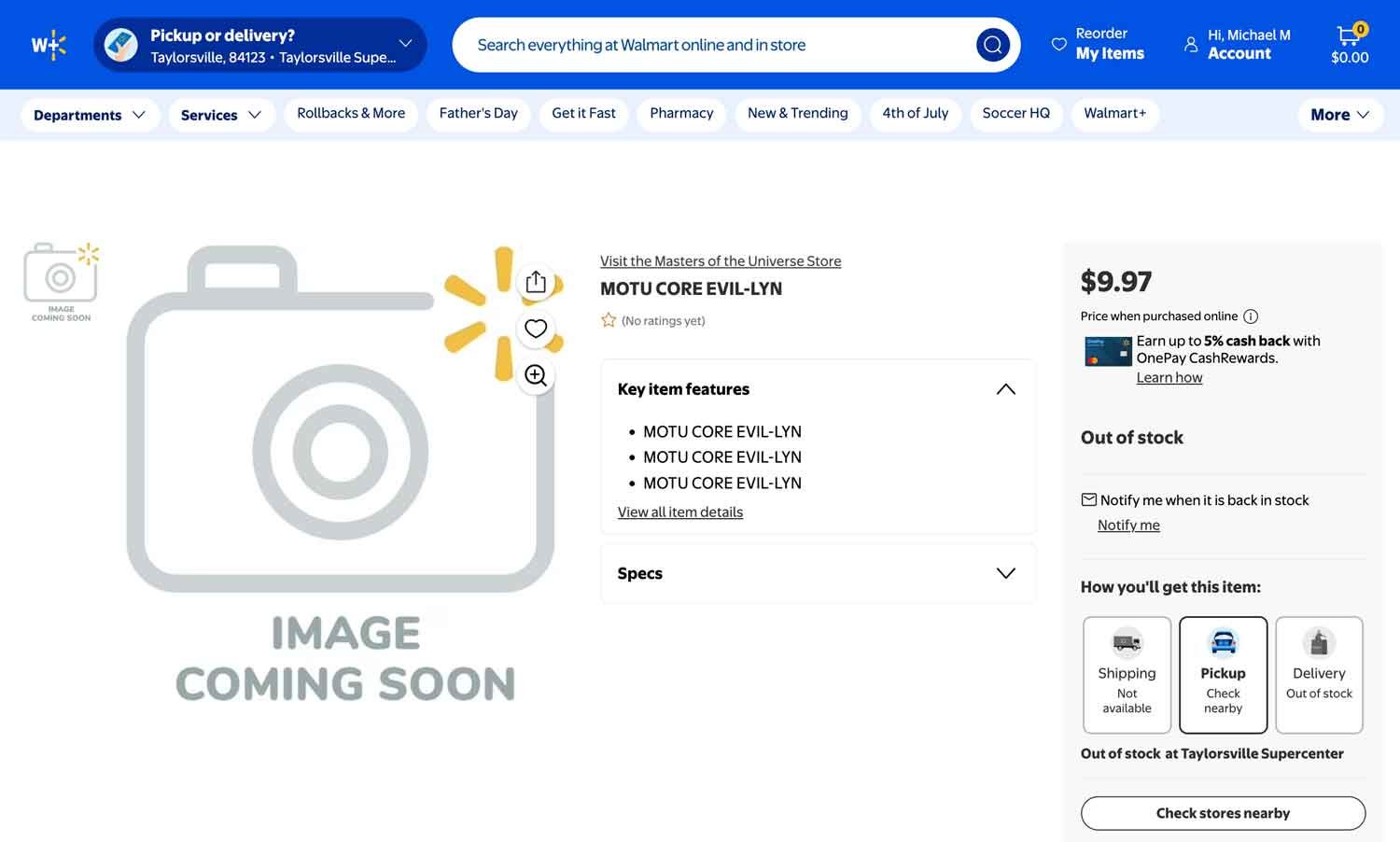This screenshot has width=1400, height=842.
Task: Click the $9.97 price
Action: 1116,281
